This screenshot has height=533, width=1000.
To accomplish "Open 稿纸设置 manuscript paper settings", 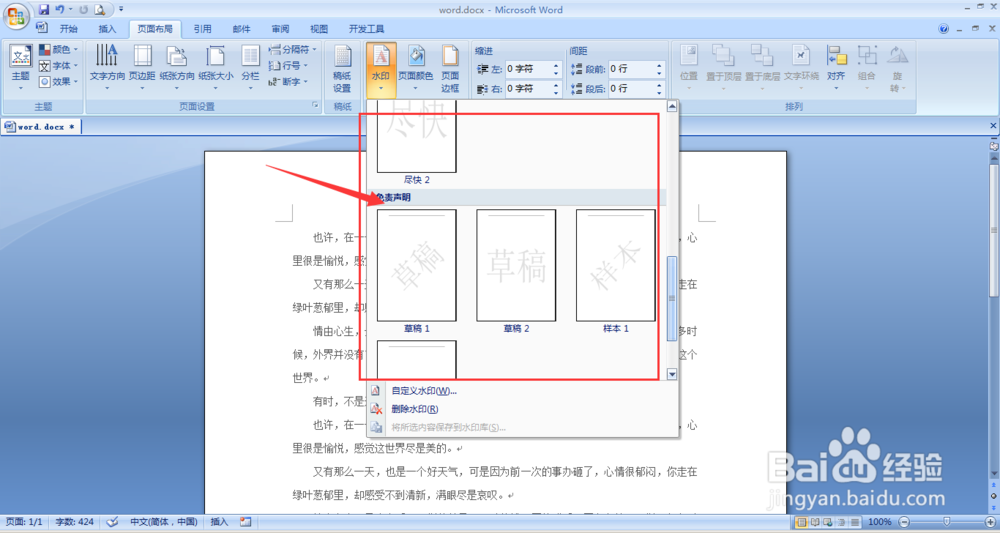I will [342, 69].
